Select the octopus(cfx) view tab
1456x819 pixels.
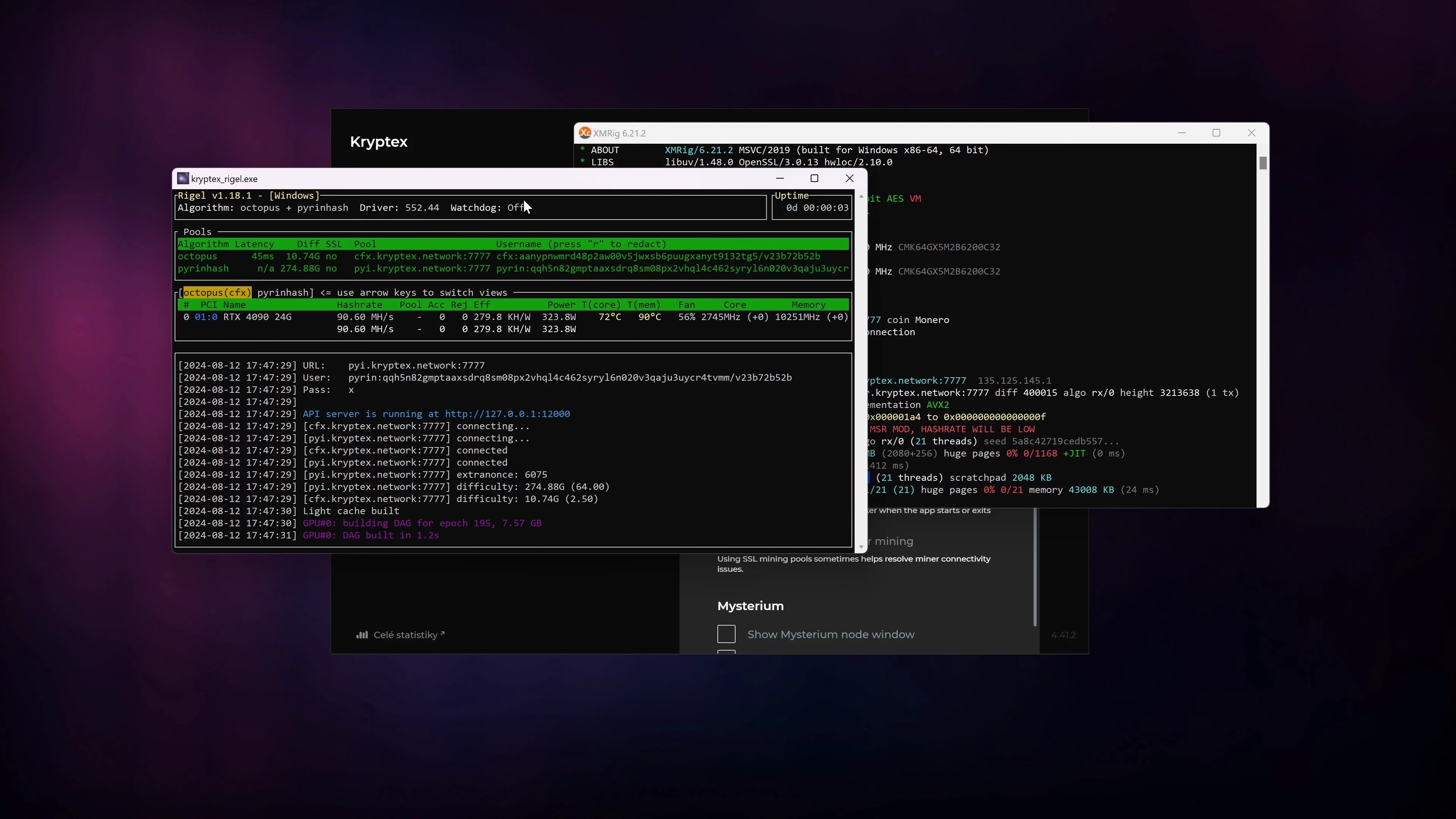[217, 292]
